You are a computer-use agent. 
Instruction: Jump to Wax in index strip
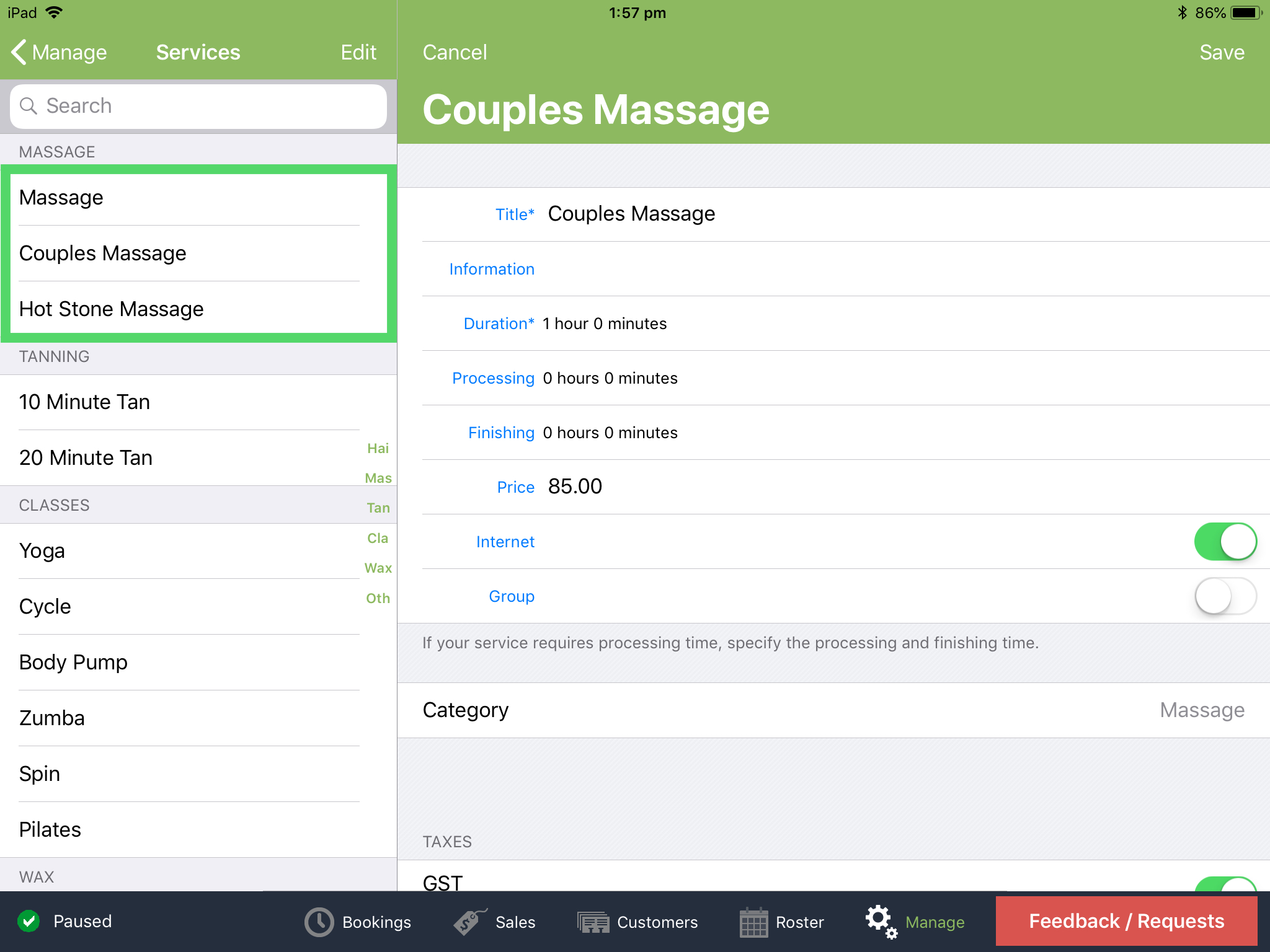pyautogui.click(x=378, y=568)
